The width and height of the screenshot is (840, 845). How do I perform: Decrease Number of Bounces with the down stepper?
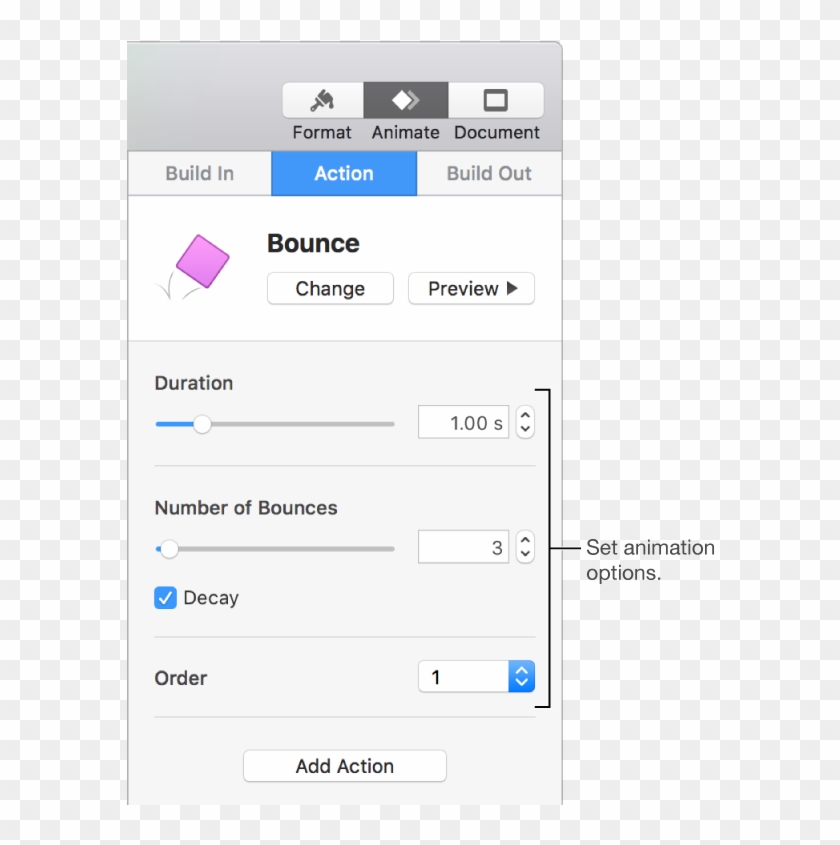524,553
